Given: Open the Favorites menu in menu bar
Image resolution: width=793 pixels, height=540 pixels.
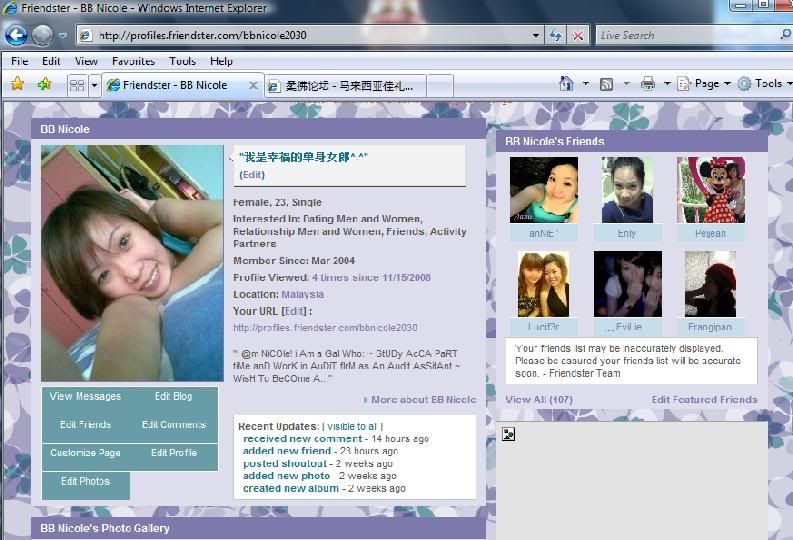Looking at the screenshot, I should pyautogui.click(x=133, y=61).
